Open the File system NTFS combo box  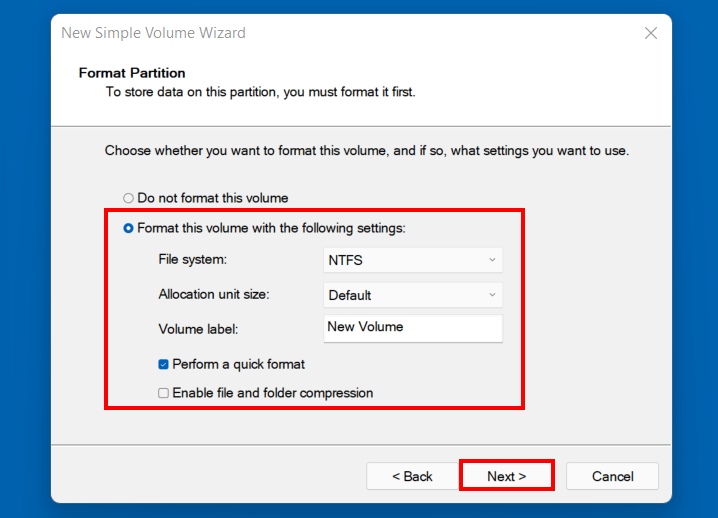coord(413,260)
